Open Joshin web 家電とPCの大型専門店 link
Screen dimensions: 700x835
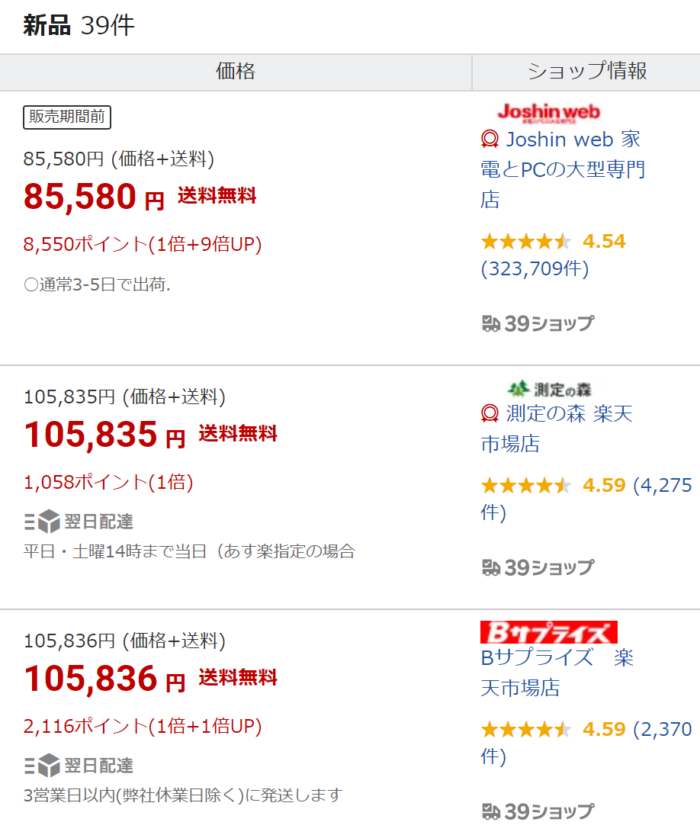click(x=563, y=169)
